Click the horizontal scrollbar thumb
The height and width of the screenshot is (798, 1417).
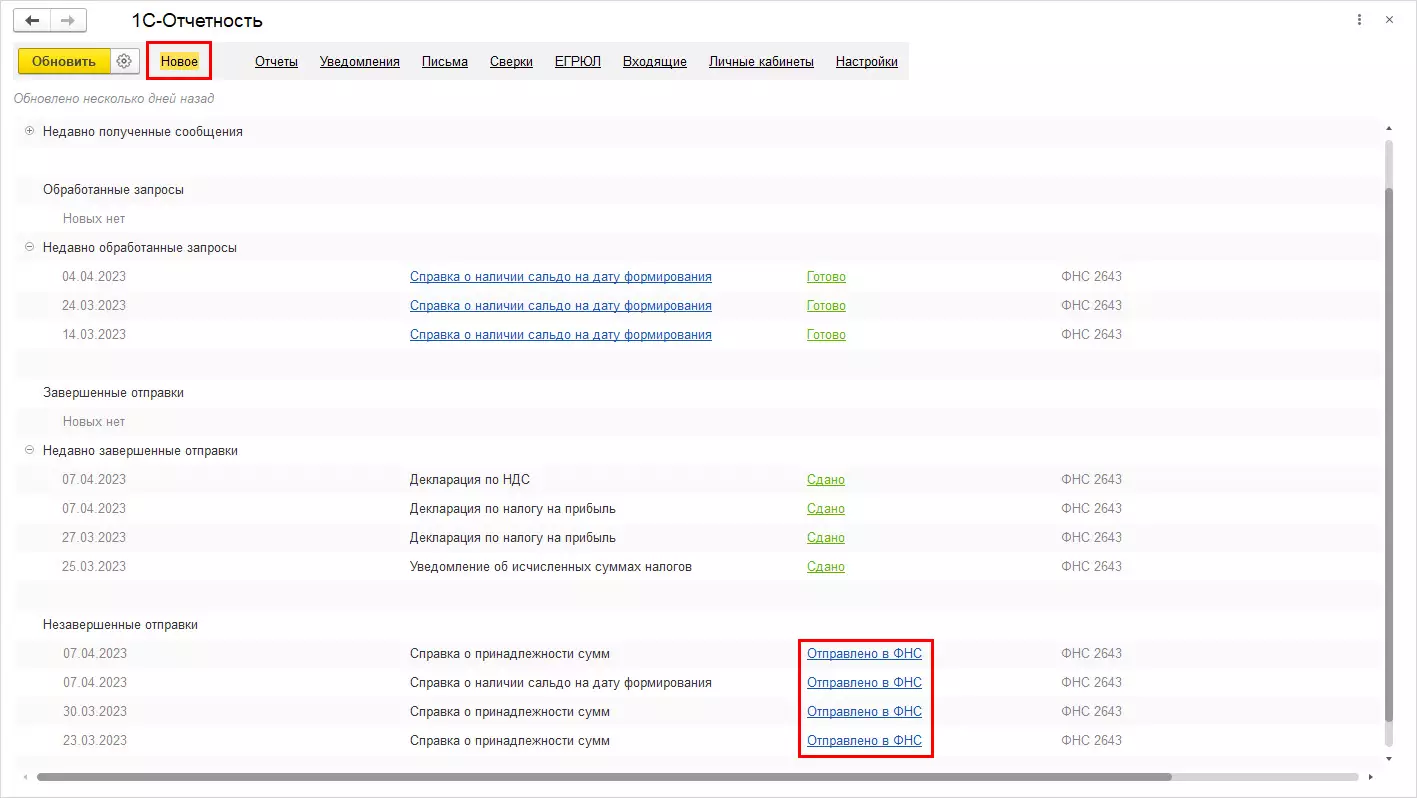click(x=604, y=777)
